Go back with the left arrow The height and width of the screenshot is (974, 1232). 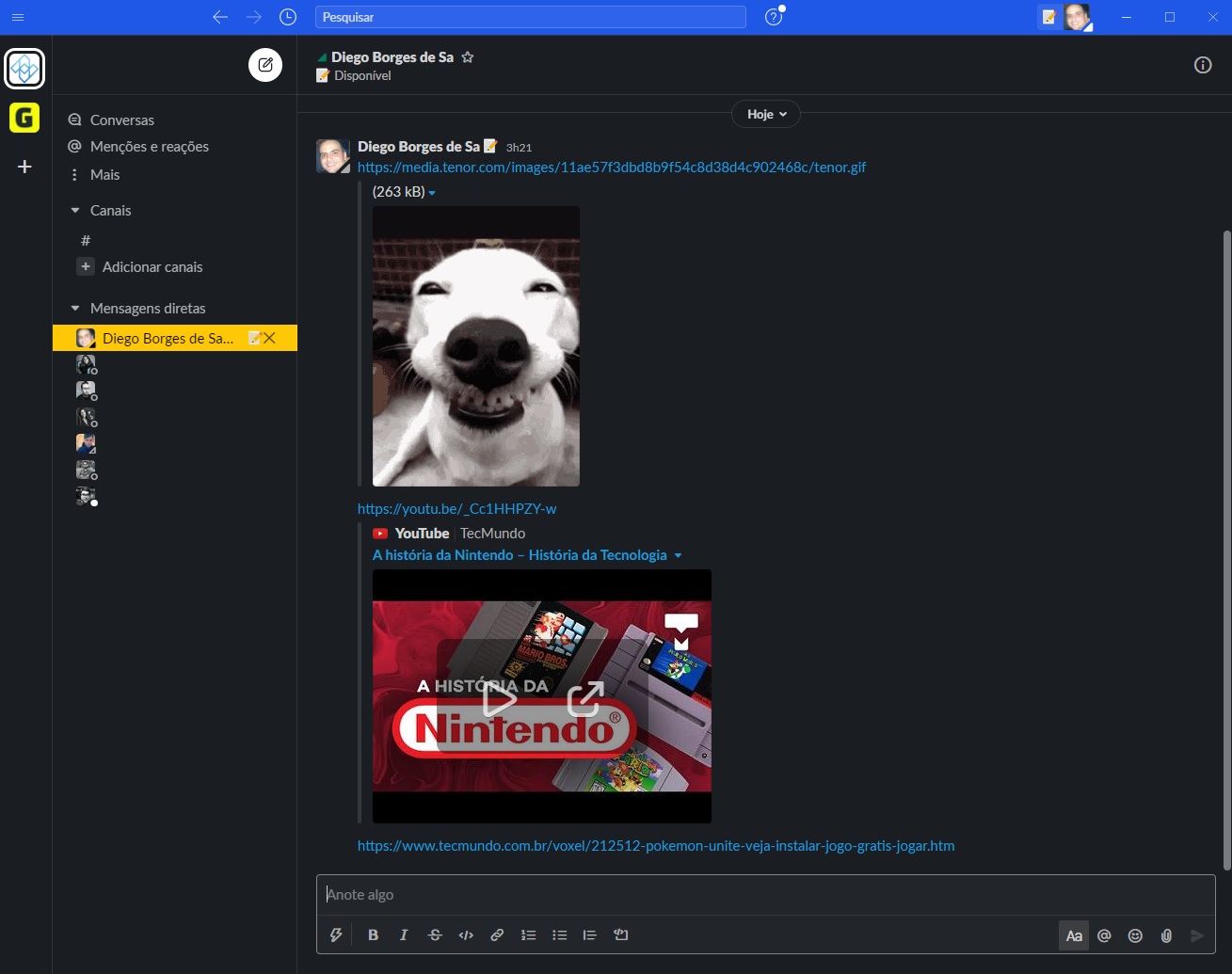[x=220, y=17]
